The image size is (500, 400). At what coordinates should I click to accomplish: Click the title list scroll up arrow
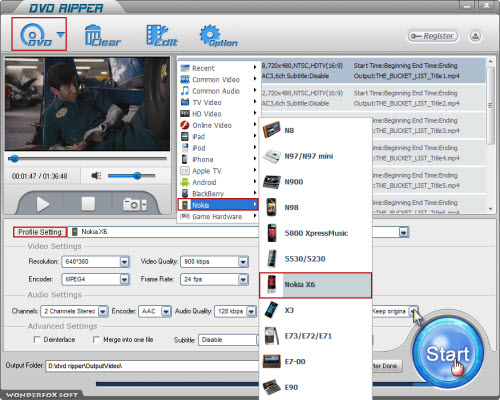coord(490,61)
